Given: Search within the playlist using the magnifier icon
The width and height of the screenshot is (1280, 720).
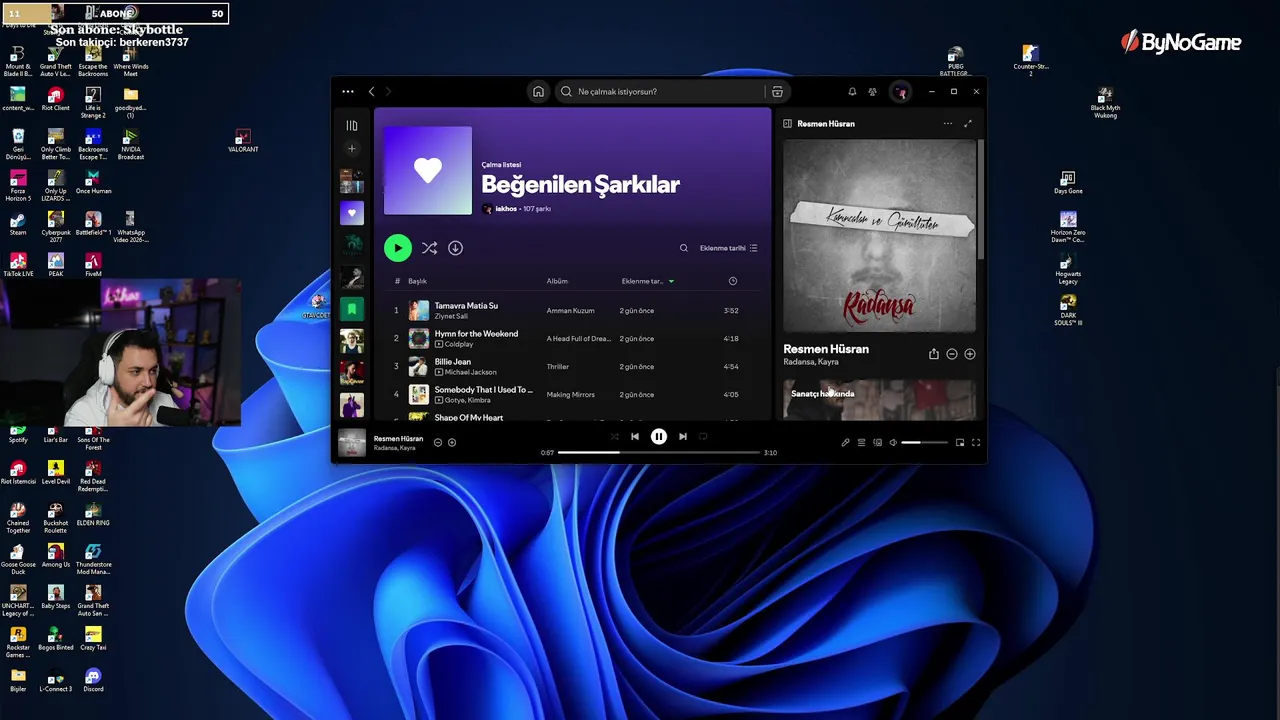Looking at the screenshot, I should pos(684,248).
